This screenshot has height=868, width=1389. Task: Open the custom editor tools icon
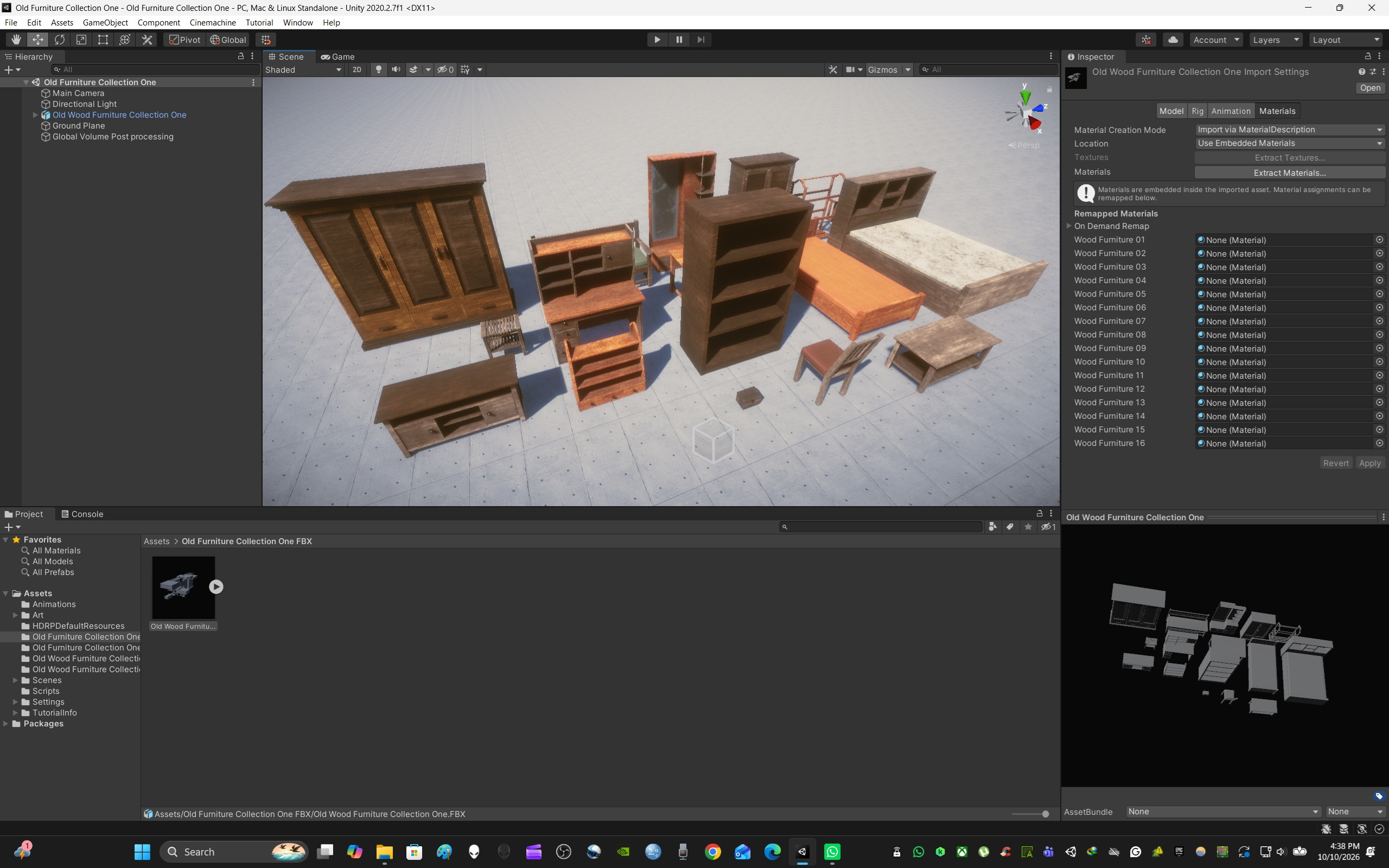(x=148, y=40)
